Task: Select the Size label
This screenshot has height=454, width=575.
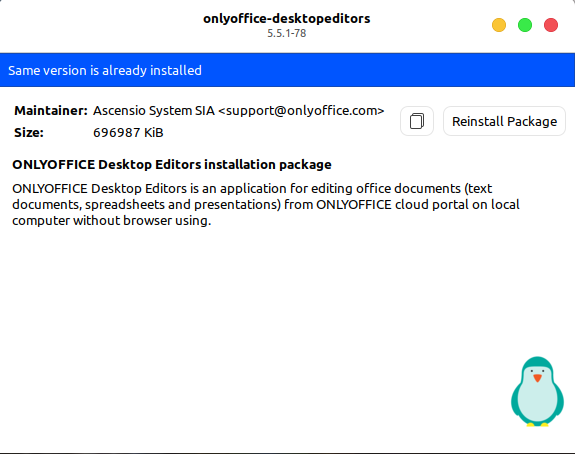Action: (x=29, y=132)
